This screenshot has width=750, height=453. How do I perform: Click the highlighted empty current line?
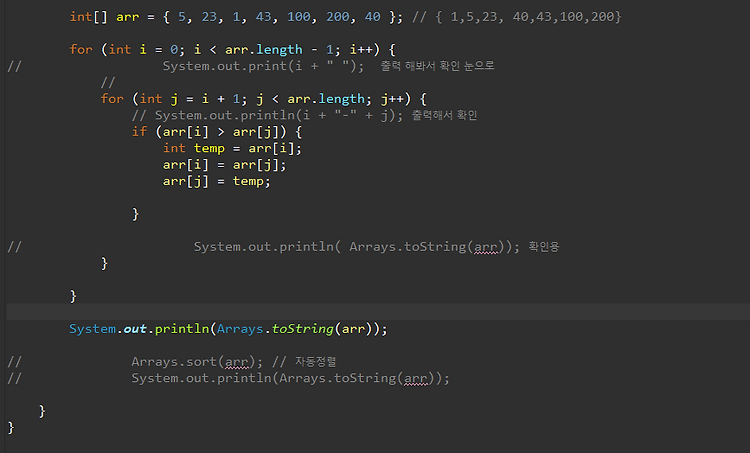378,312
